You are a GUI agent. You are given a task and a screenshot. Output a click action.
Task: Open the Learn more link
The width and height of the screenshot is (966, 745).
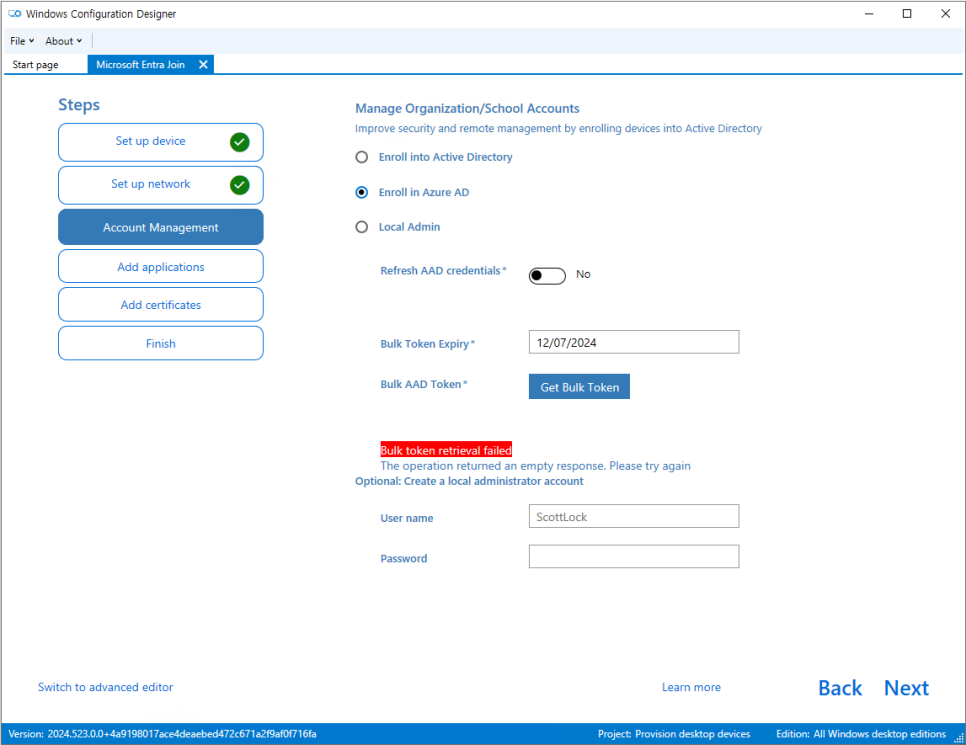pyautogui.click(x=691, y=687)
